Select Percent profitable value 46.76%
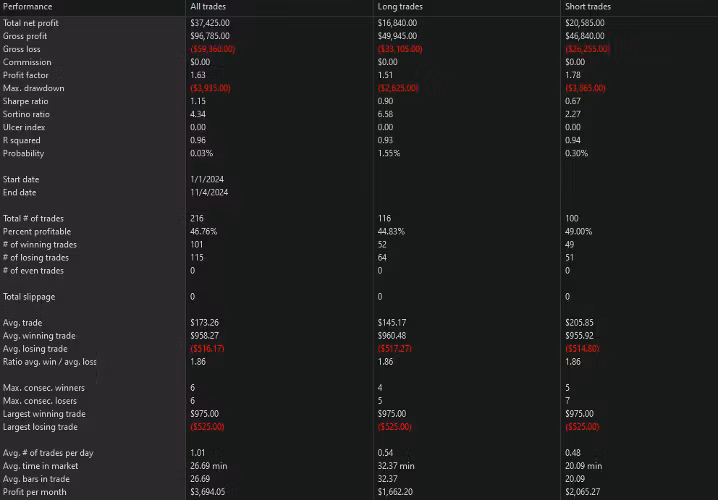The width and height of the screenshot is (718, 500). [203, 231]
